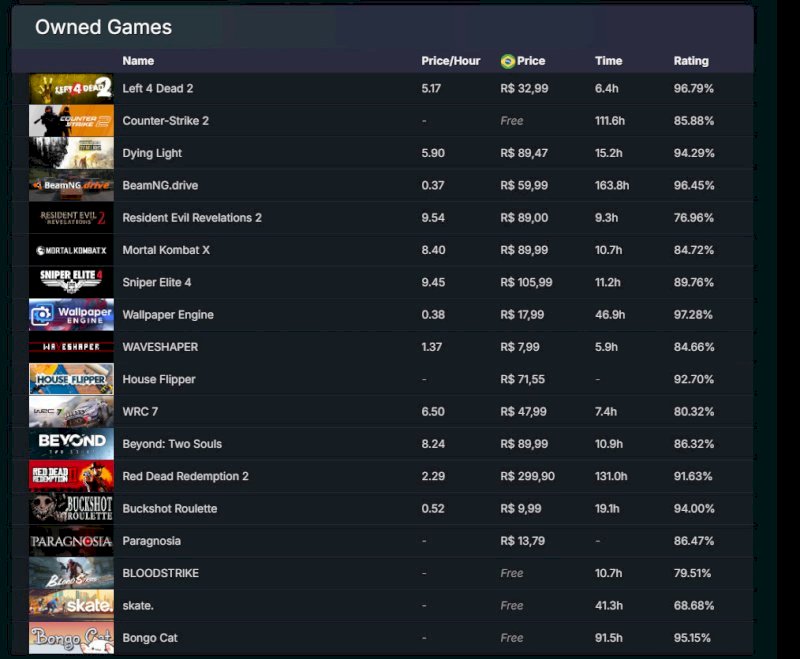Select the 111.6h playtime value
The height and width of the screenshot is (659, 800).
610,121
